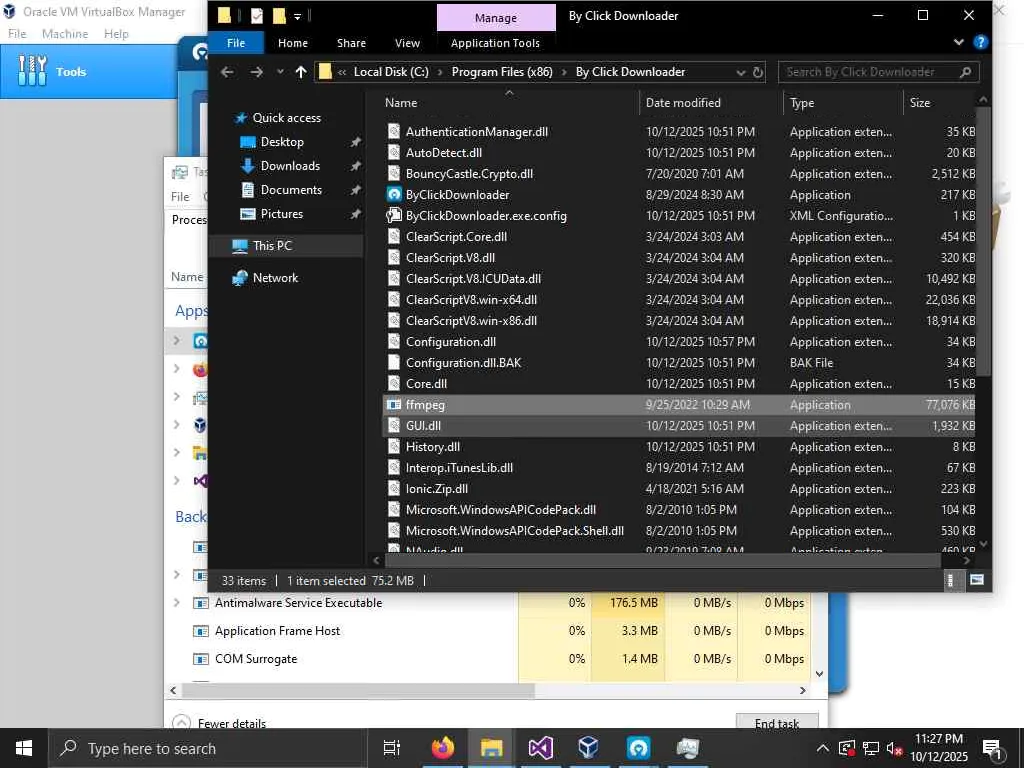
Task: Open Task View from taskbar
Action: point(391,748)
